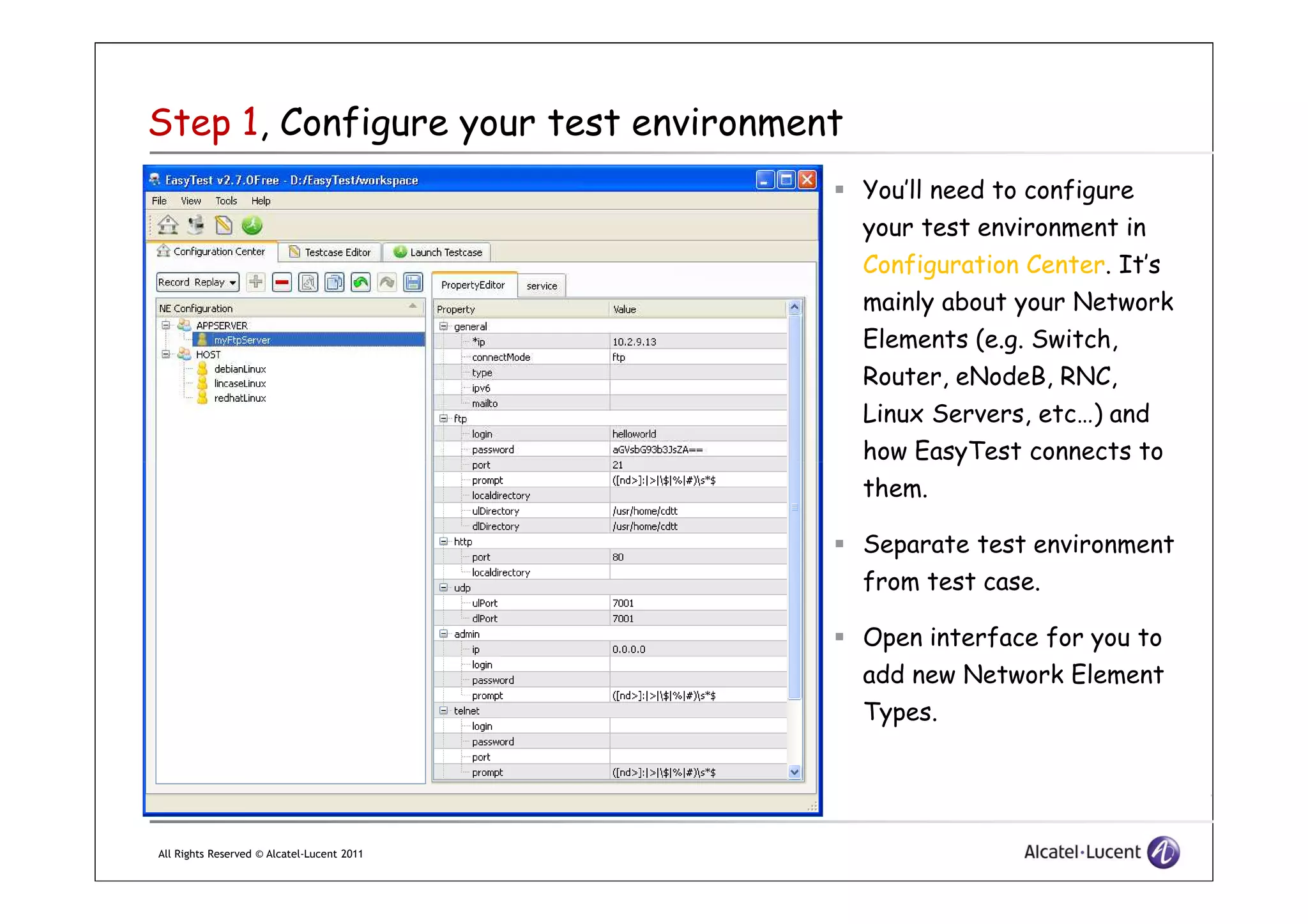Click the red minus Remove NE icon

(x=282, y=282)
